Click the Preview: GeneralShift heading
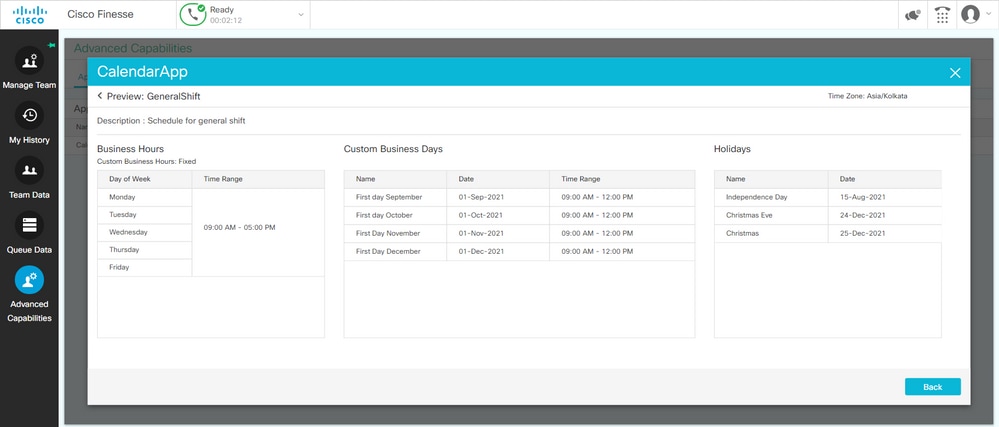999x427 pixels. [x=154, y=97]
